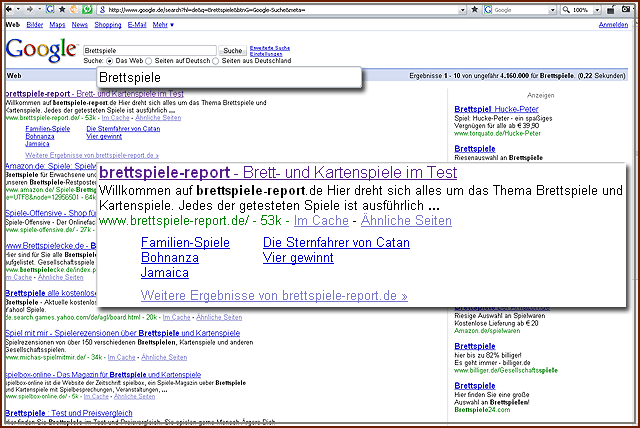Go forward with the forward arrow

[x=29, y=9]
